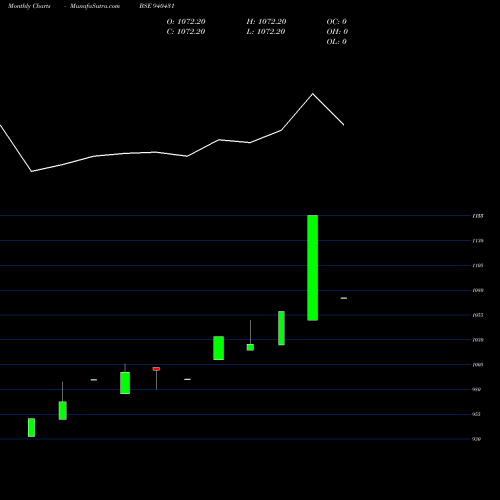The width and height of the screenshot is (500, 500).
Task: Select the "O: 1072.20" open value
Action: tap(186, 22)
